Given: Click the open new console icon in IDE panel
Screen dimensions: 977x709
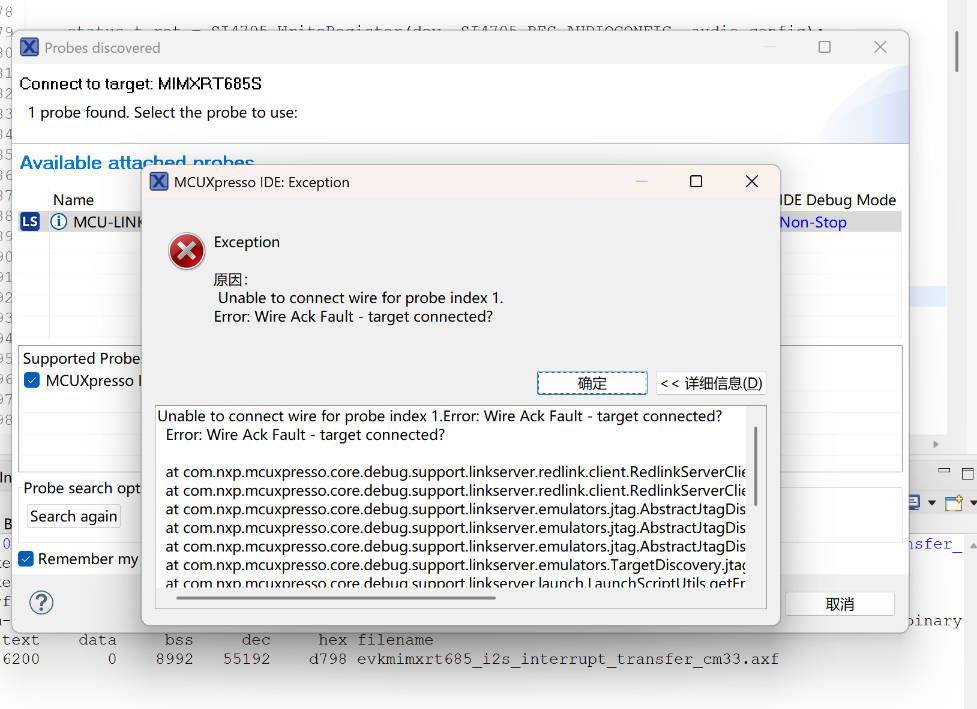Looking at the screenshot, I should pos(953,502).
